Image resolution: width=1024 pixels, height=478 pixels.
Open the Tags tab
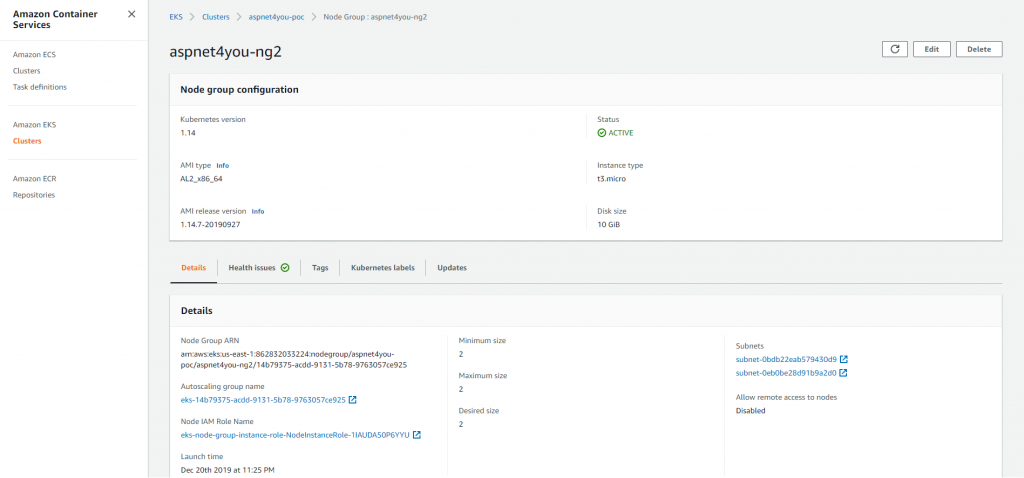(x=320, y=268)
